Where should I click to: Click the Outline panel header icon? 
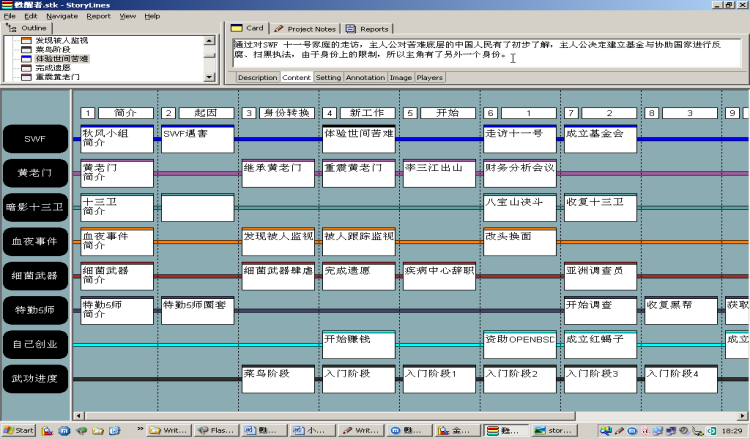[13, 28]
